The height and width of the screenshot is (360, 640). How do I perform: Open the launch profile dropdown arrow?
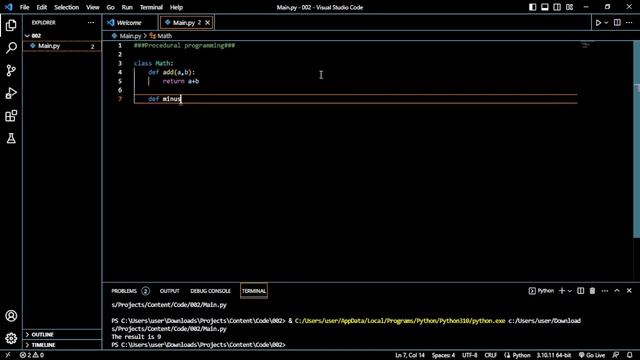[x=570, y=291]
